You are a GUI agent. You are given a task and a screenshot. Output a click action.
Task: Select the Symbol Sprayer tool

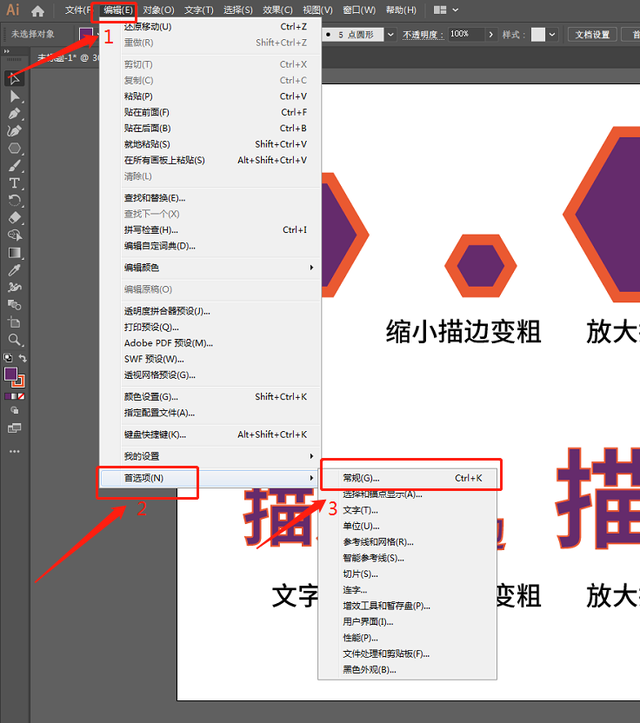click(x=14, y=288)
